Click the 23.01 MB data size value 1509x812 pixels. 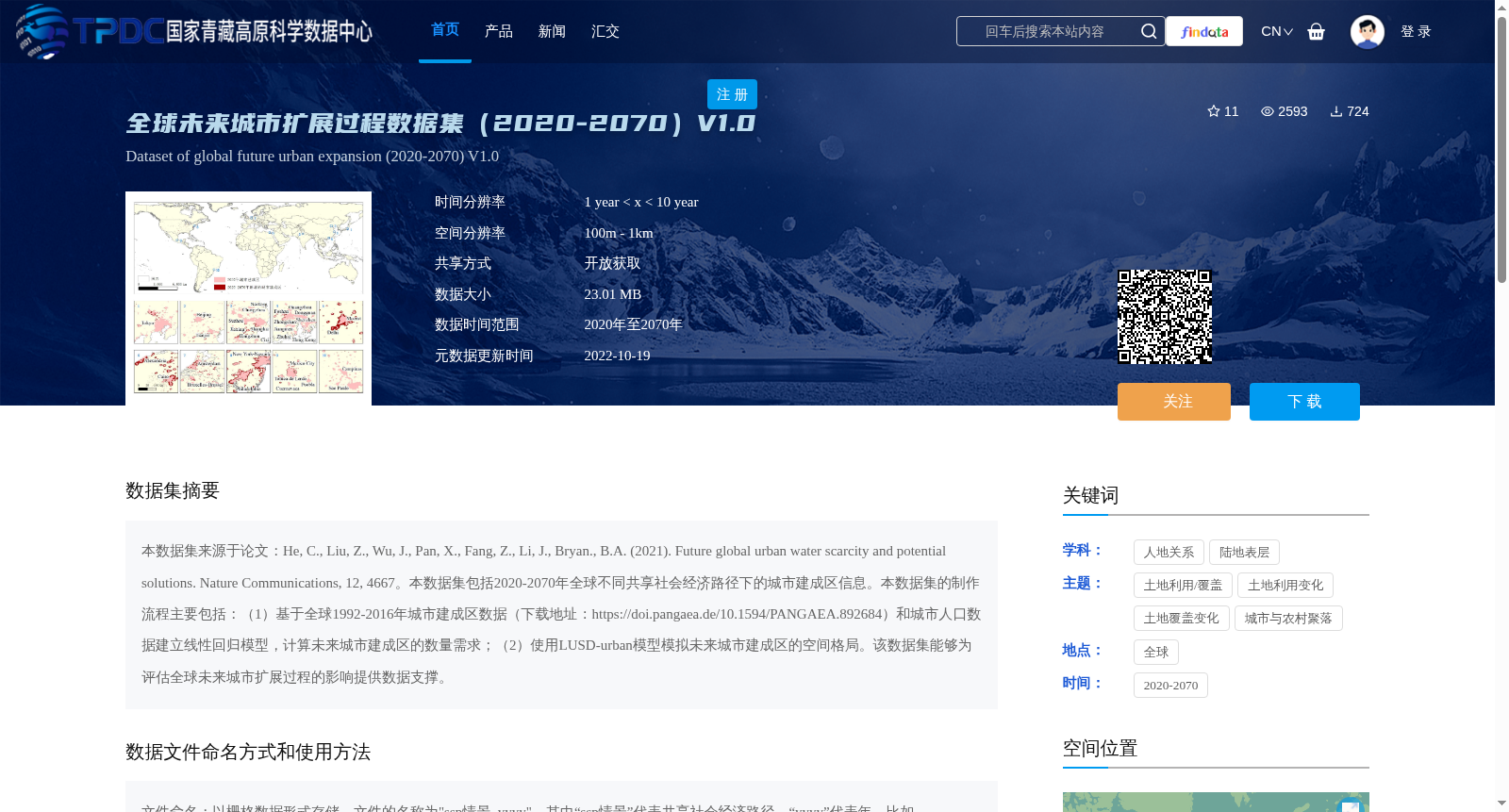point(612,294)
